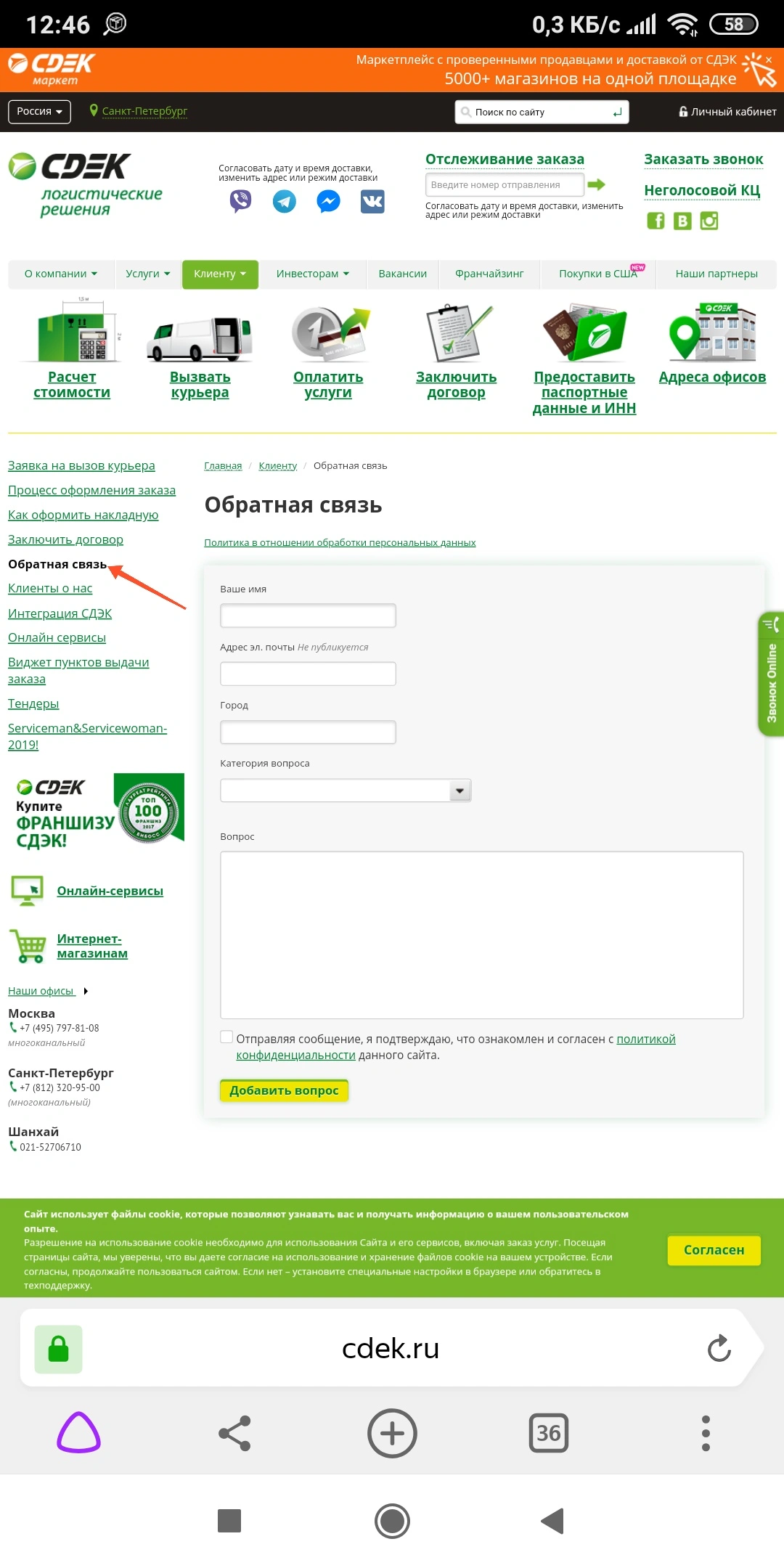Close the orange marketplace banner
The height and width of the screenshot is (1568, 784).
[x=769, y=60]
